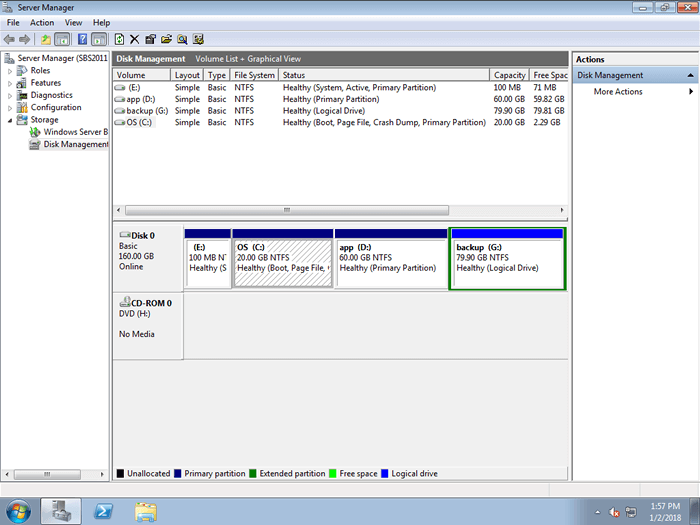Click the Unallocated black legend swatch
The width and height of the screenshot is (700, 525).
[x=120, y=473]
